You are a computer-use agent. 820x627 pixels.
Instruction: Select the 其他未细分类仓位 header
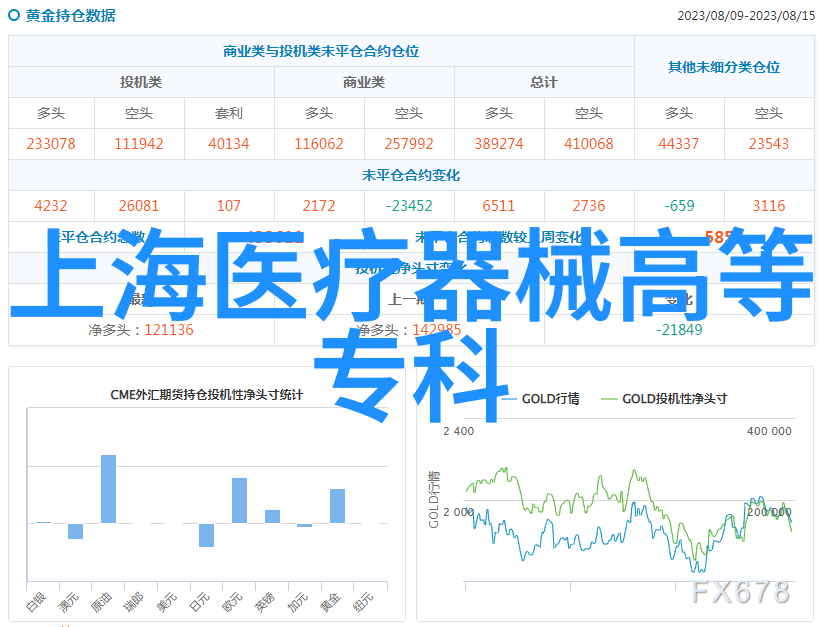pos(724,67)
